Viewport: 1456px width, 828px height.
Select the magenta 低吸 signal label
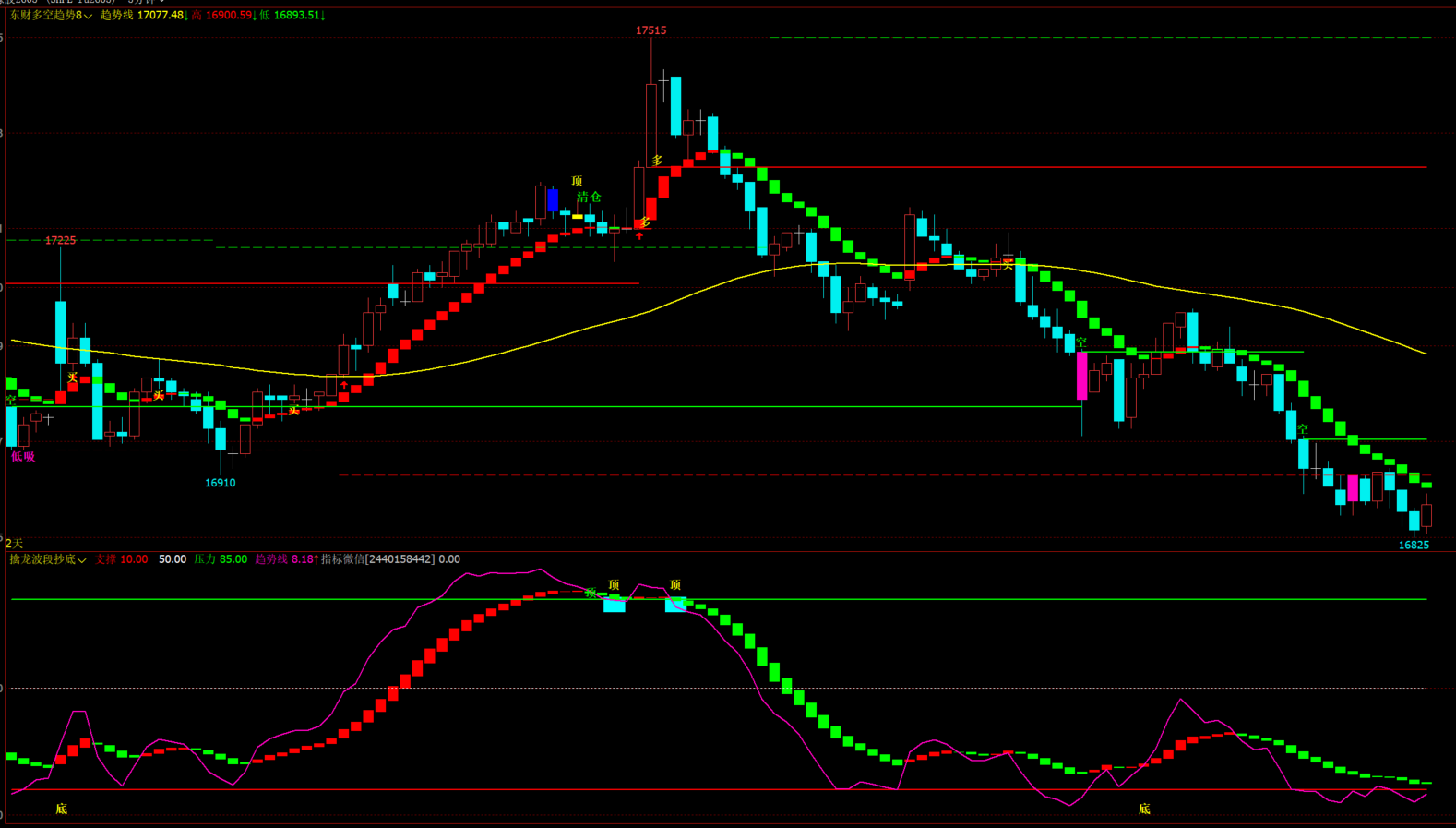23,456
